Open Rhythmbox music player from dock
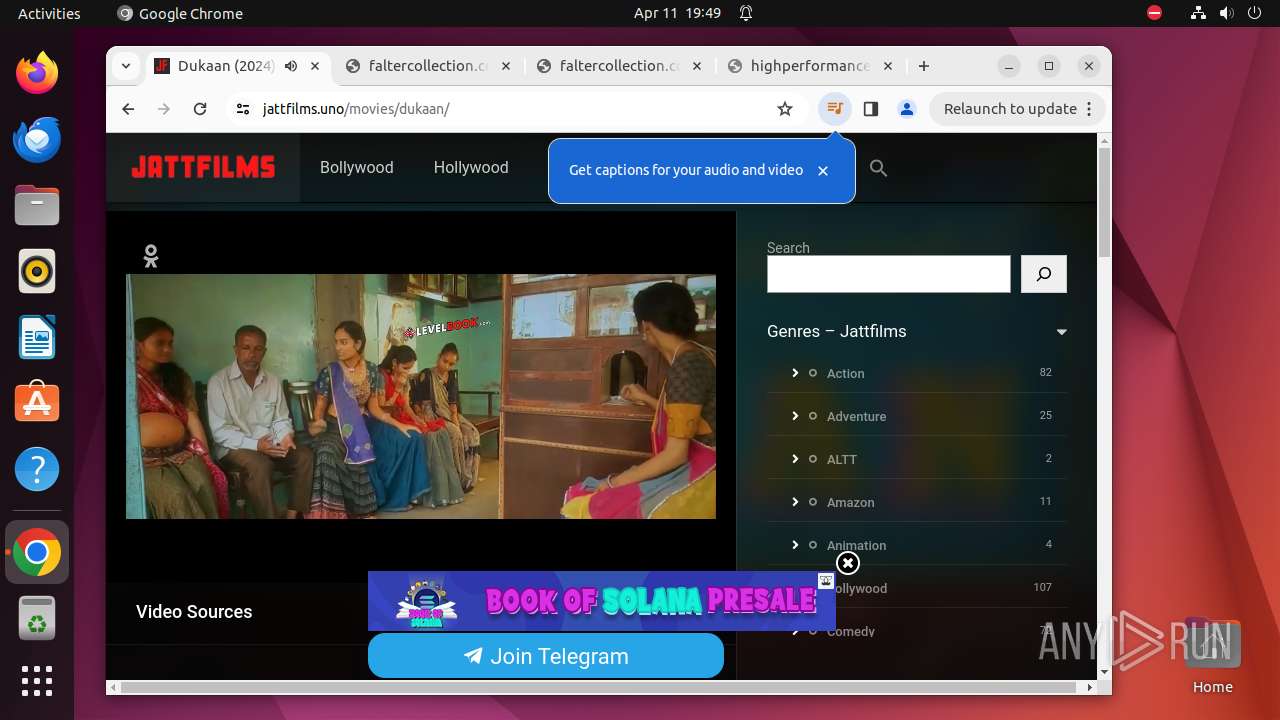The height and width of the screenshot is (720, 1280). [x=37, y=271]
